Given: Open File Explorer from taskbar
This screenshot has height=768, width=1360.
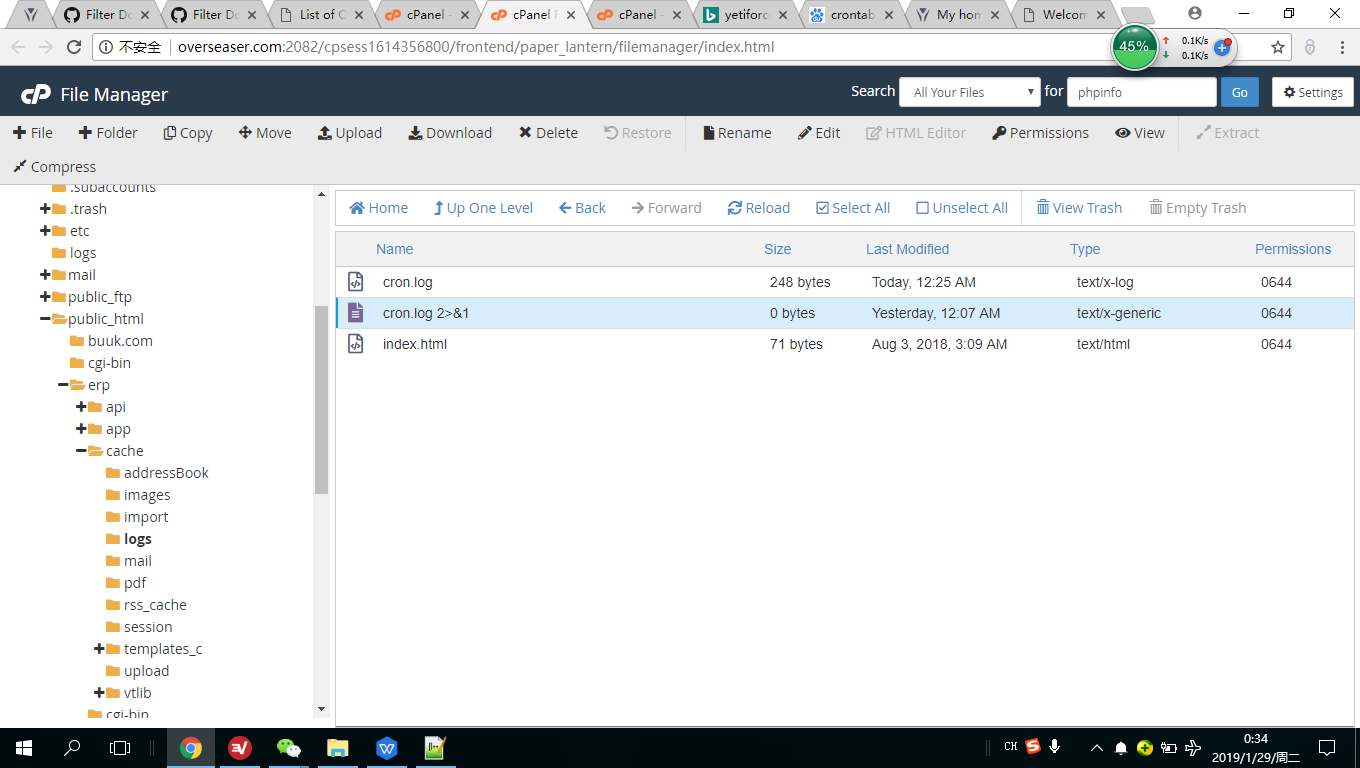Looking at the screenshot, I should tap(337, 747).
